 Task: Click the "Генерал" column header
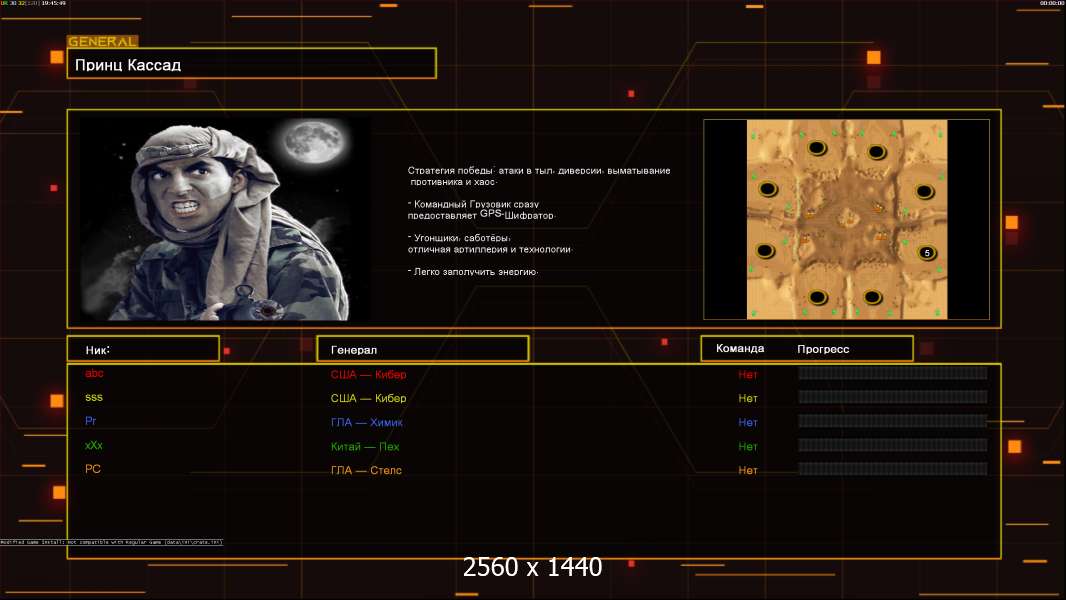pos(422,349)
